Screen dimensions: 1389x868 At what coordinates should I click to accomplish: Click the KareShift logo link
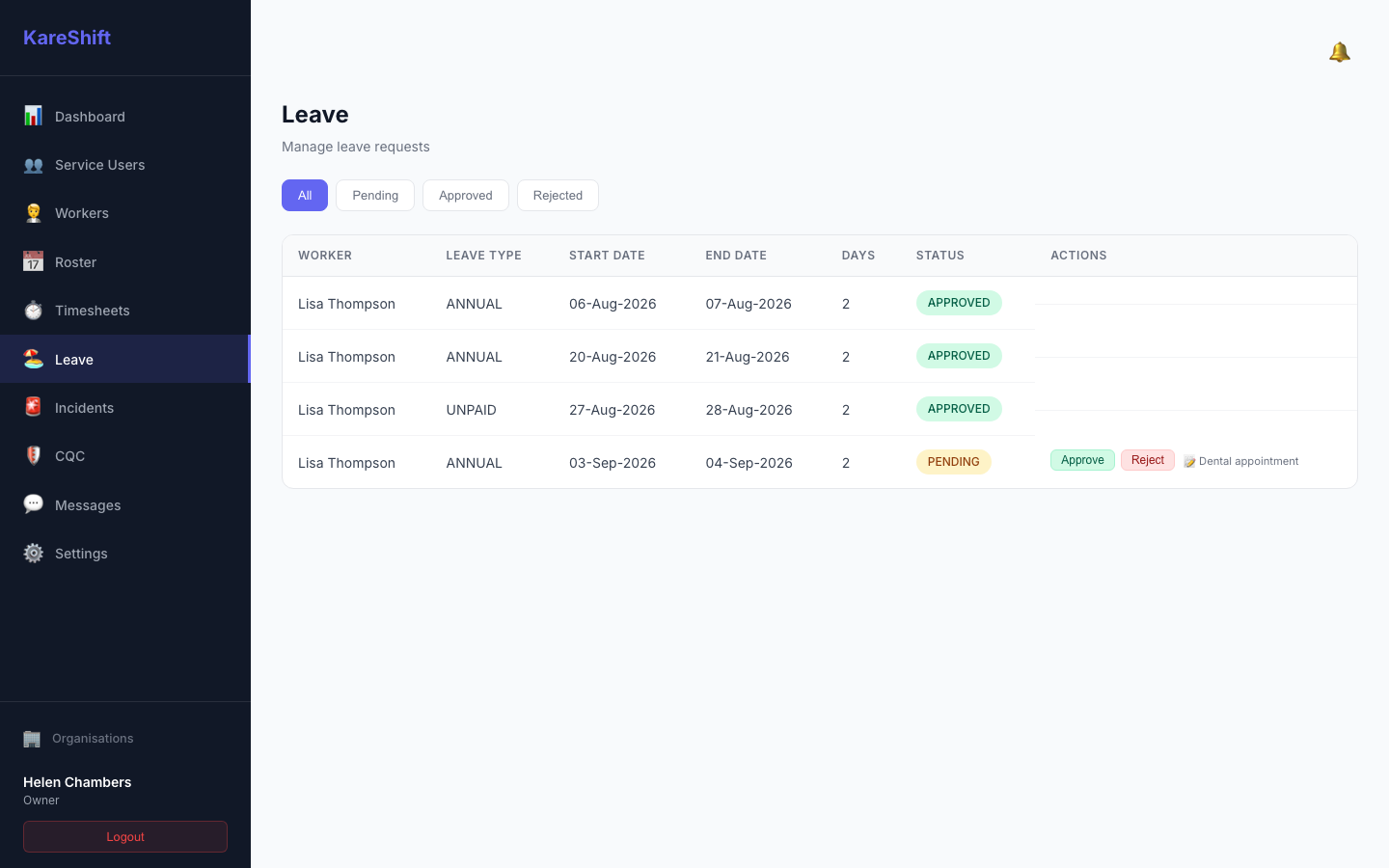[68, 38]
